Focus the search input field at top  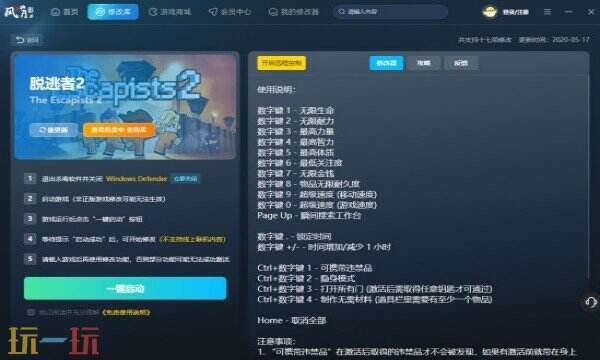(390, 12)
